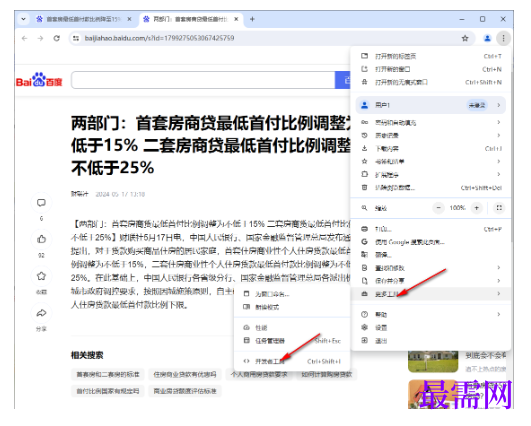Screen dimensions: 531x426
Task: Select name window entry in submenu
Action: point(292,294)
